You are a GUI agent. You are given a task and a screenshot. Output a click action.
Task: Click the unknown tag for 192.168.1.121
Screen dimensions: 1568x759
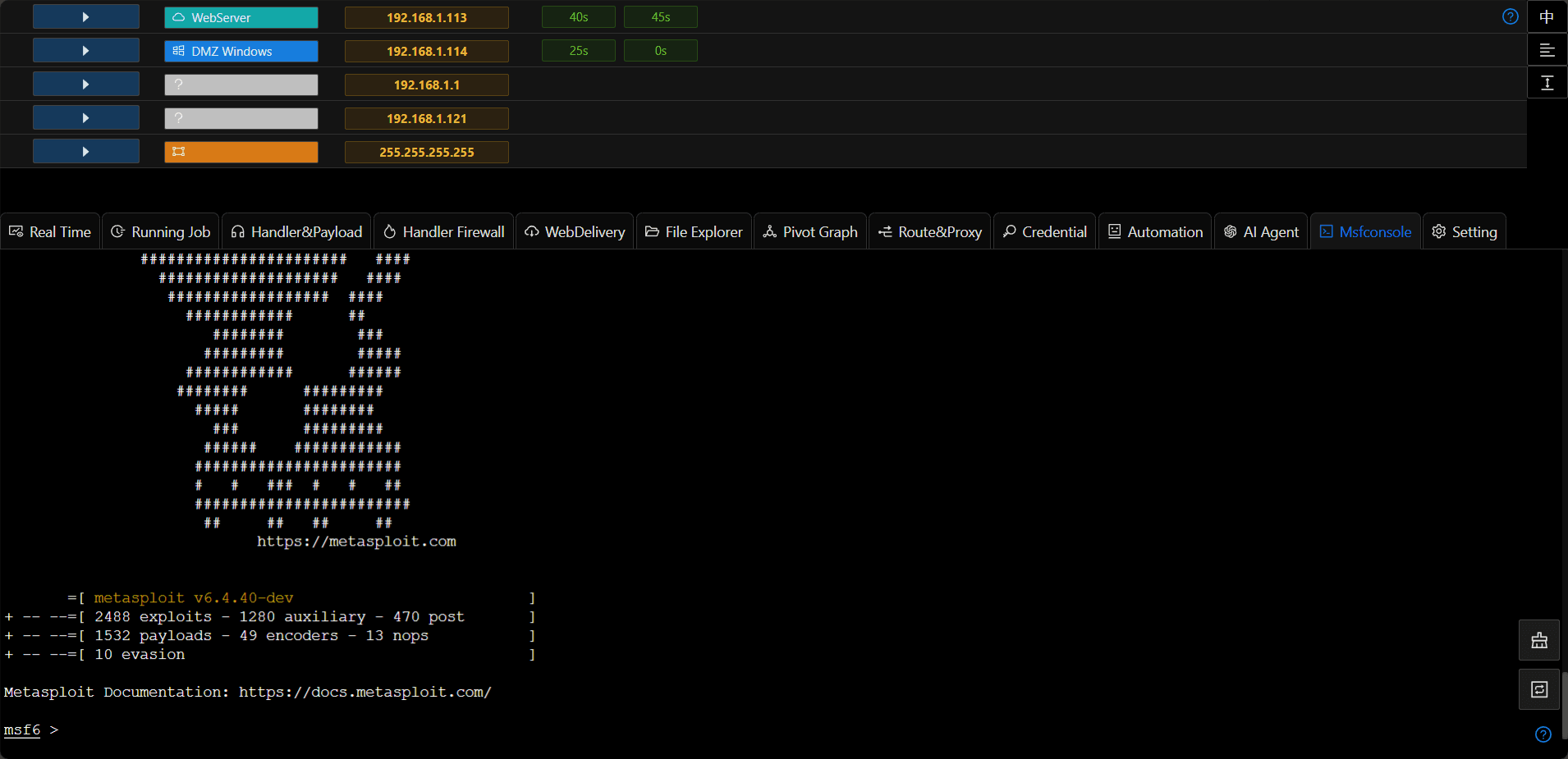click(241, 118)
